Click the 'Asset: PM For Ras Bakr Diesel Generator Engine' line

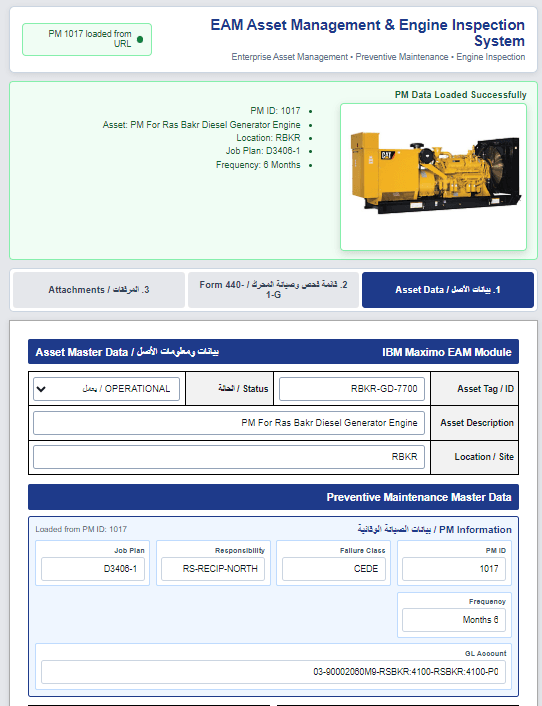pyautogui.click(x=201, y=125)
